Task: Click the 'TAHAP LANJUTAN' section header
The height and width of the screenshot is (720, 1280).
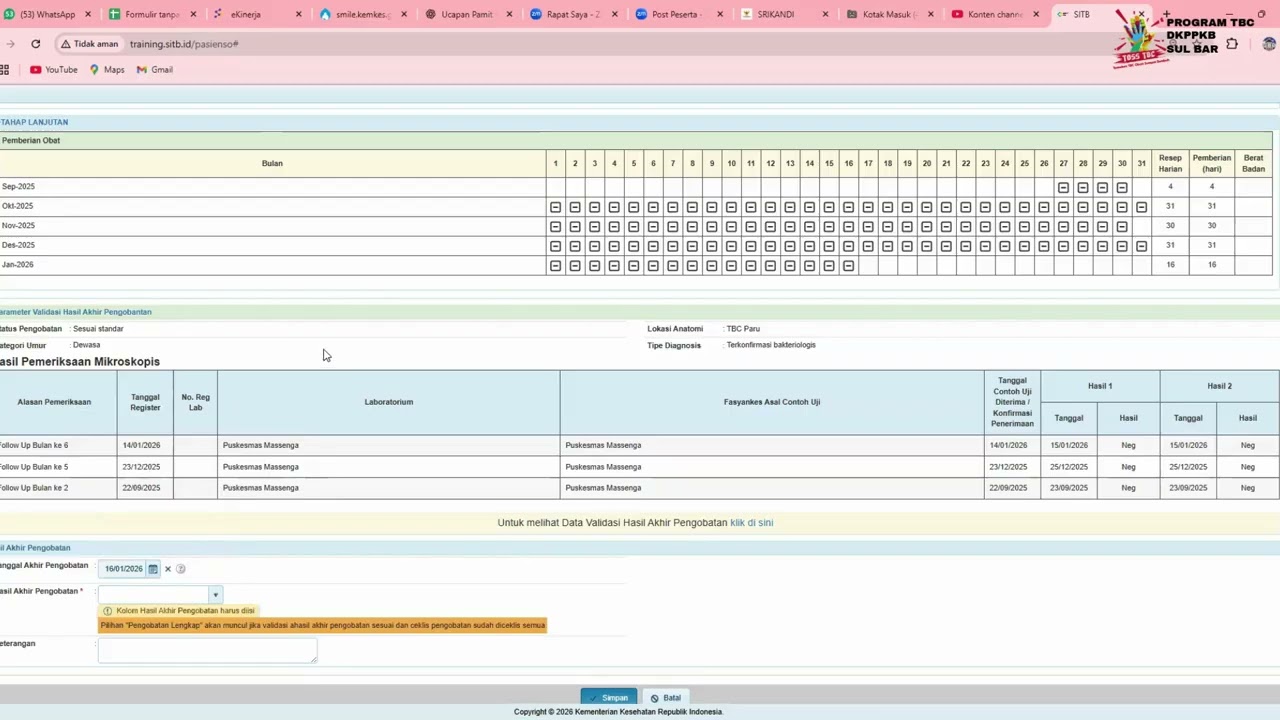Action: click(x=34, y=122)
